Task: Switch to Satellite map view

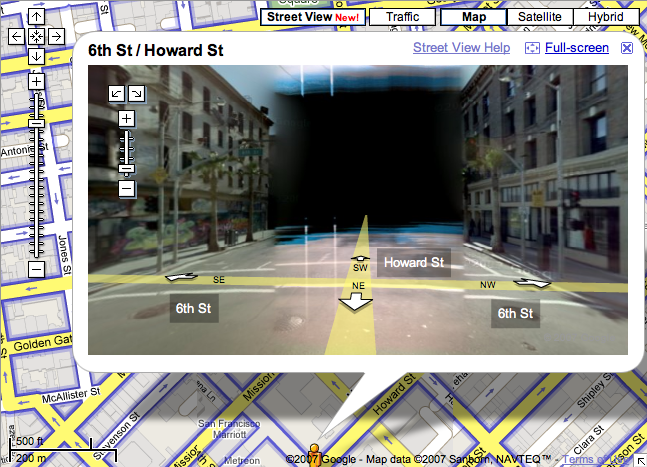Action: tap(540, 17)
